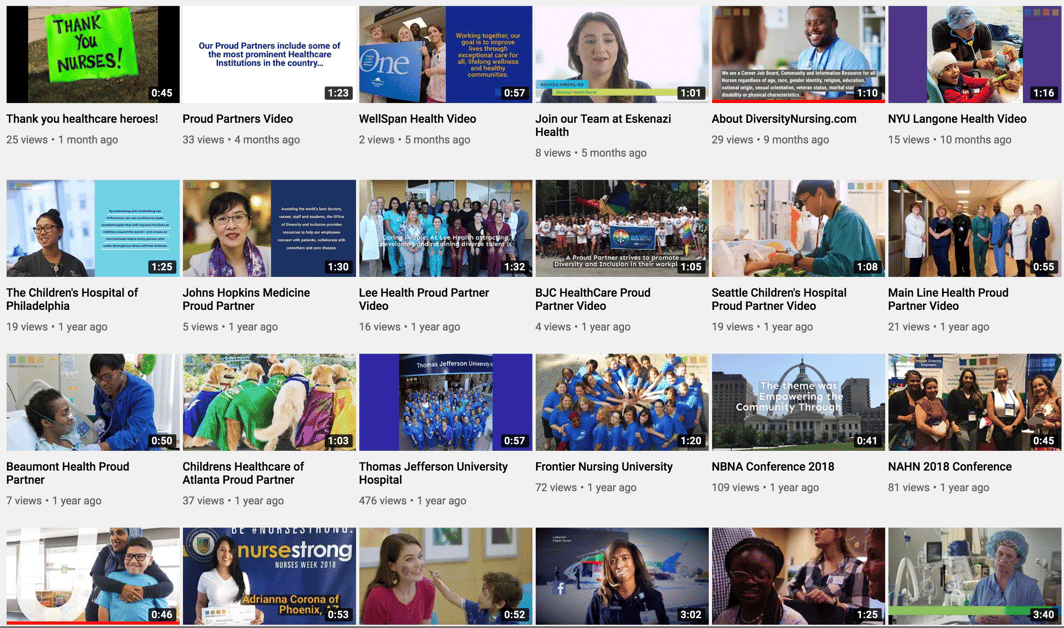The image size is (1064, 628).
Task: Play the Lee Health Proud Partner thumbnail
Action: tap(446, 228)
